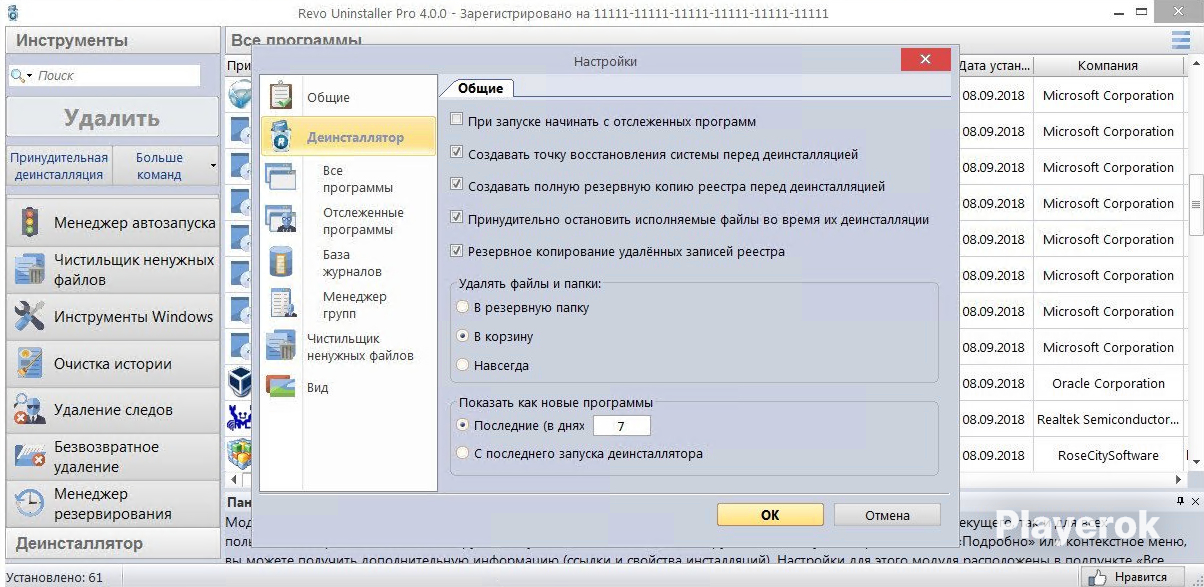1204x587 pixels.
Task: Select С последнего запуска деинсталлятора option
Action: point(462,453)
